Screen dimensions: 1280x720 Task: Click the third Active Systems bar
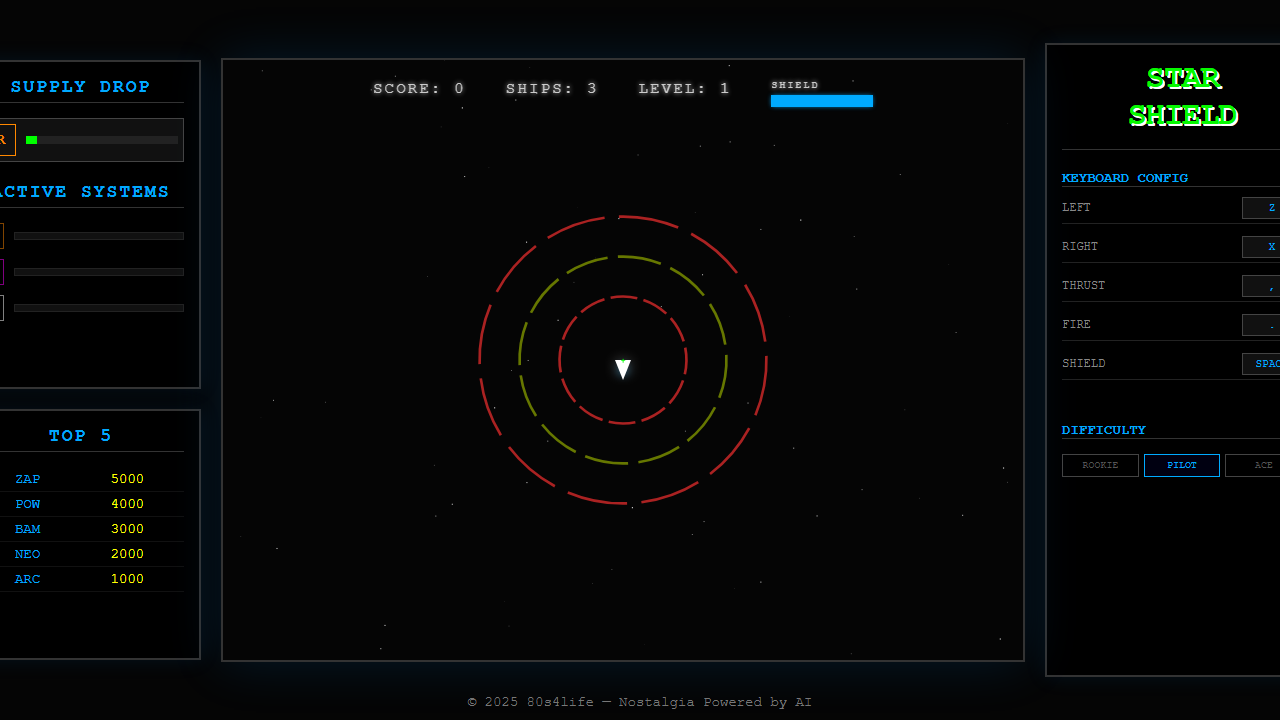(99, 308)
